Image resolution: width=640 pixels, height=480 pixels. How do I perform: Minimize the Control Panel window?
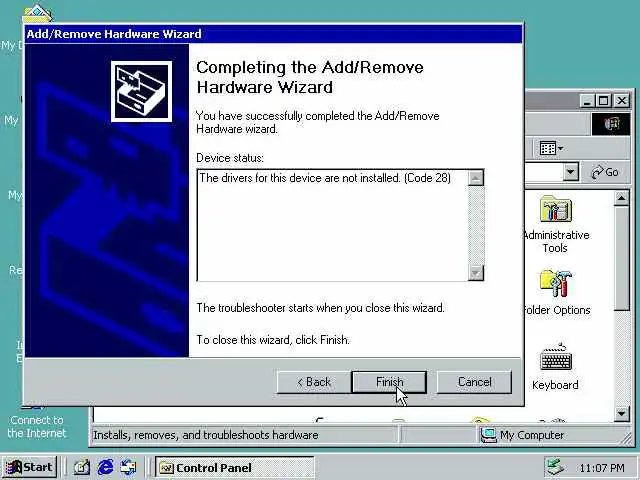(x=587, y=100)
